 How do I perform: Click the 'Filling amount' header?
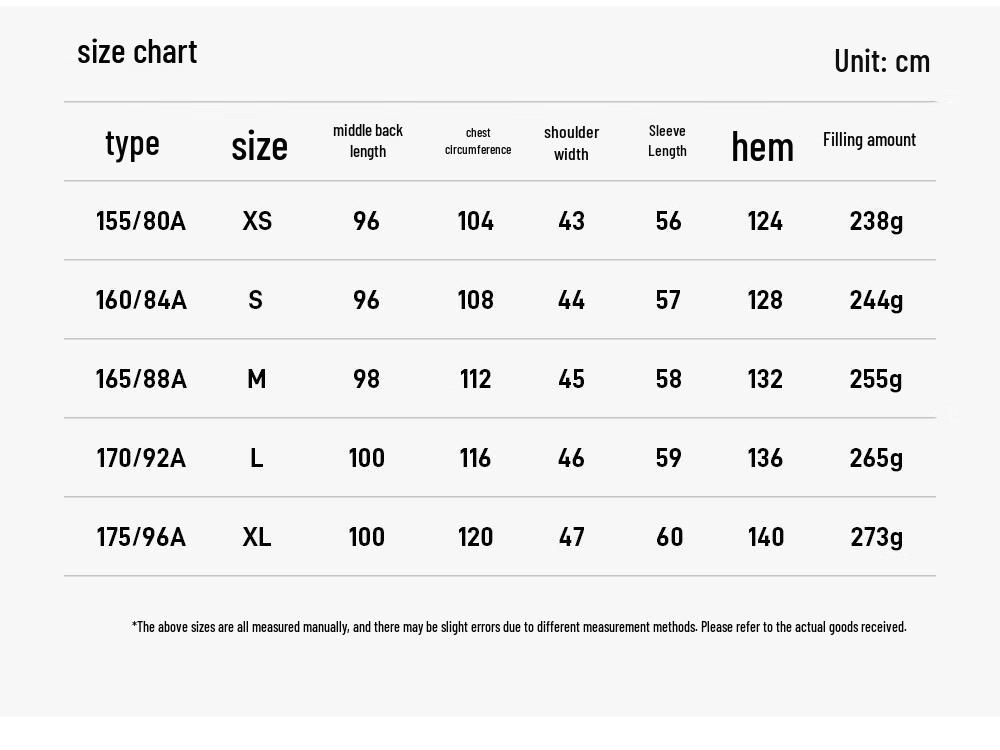[869, 140]
